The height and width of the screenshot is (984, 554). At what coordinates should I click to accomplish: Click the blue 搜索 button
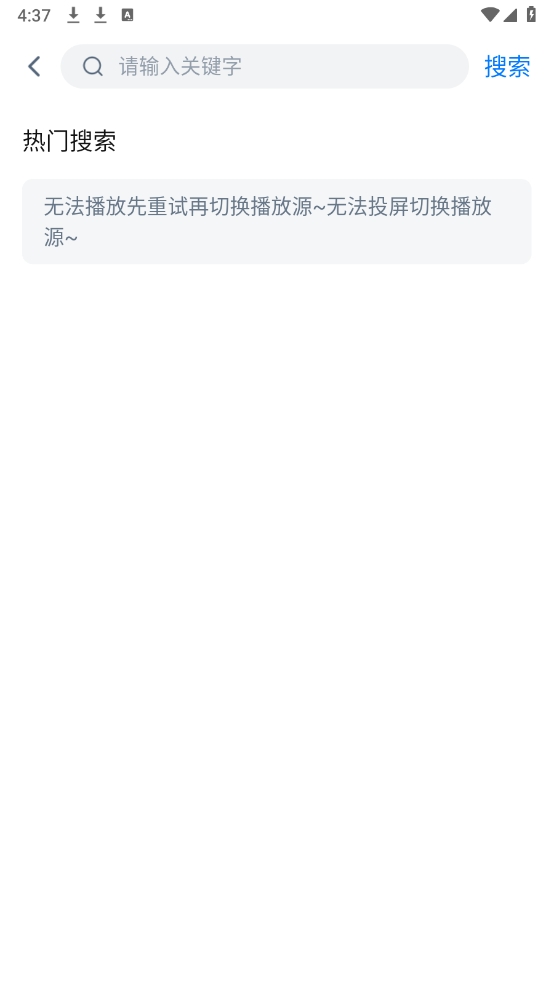(x=507, y=67)
